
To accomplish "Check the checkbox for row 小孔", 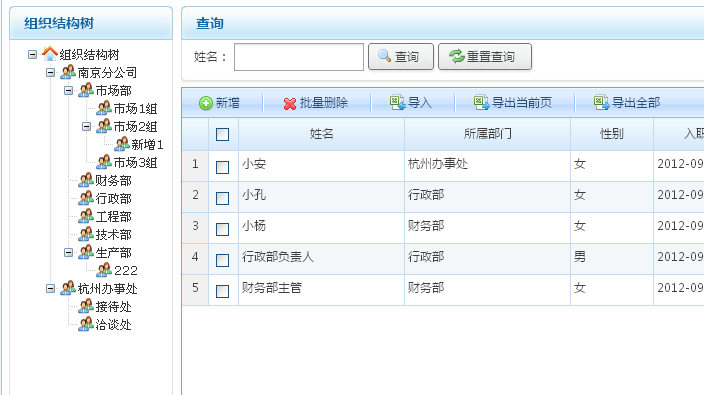I will click(x=222, y=198).
